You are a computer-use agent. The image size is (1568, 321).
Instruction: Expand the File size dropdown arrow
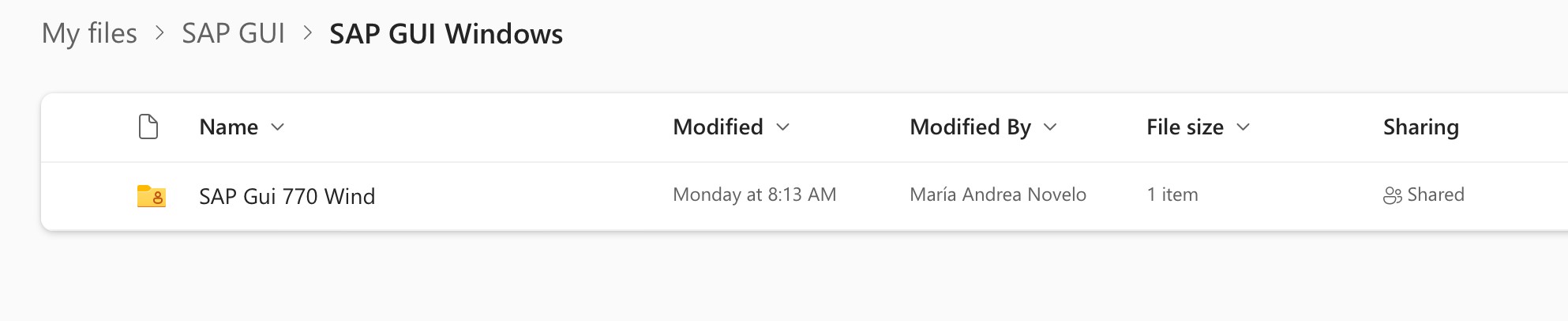(1243, 127)
